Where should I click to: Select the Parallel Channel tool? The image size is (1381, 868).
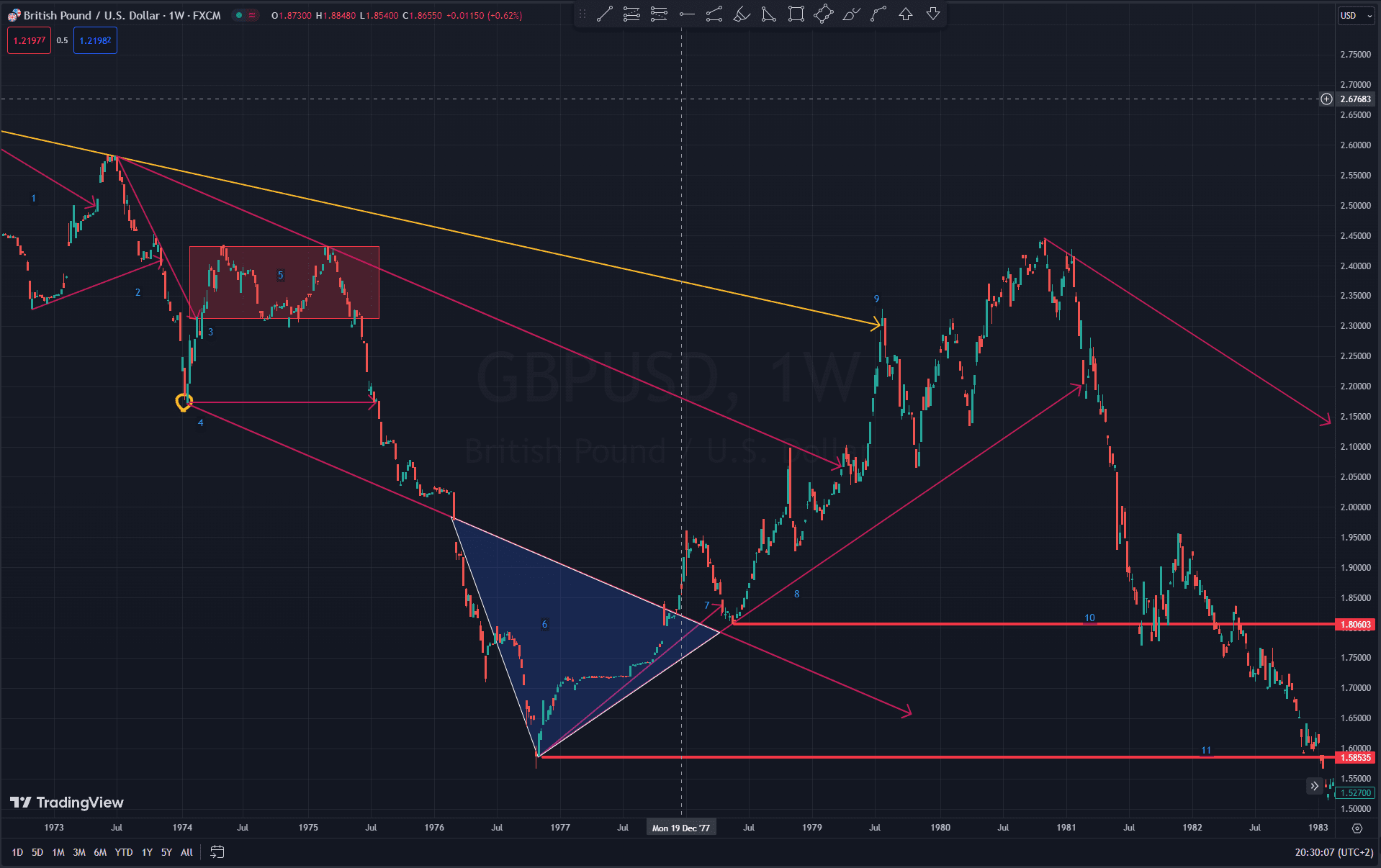(x=714, y=14)
